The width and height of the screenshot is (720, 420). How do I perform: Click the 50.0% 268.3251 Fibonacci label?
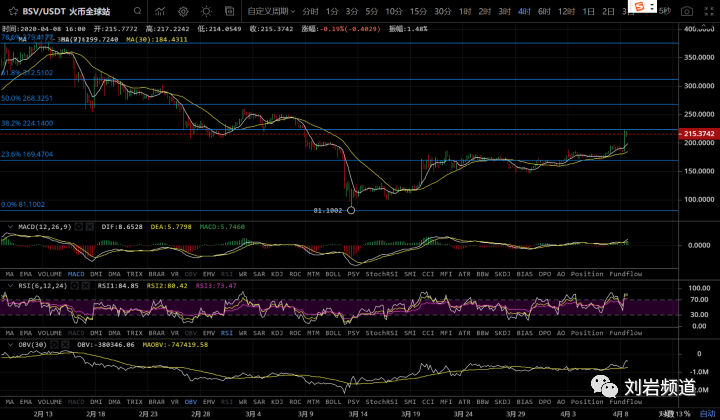[27, 98]
